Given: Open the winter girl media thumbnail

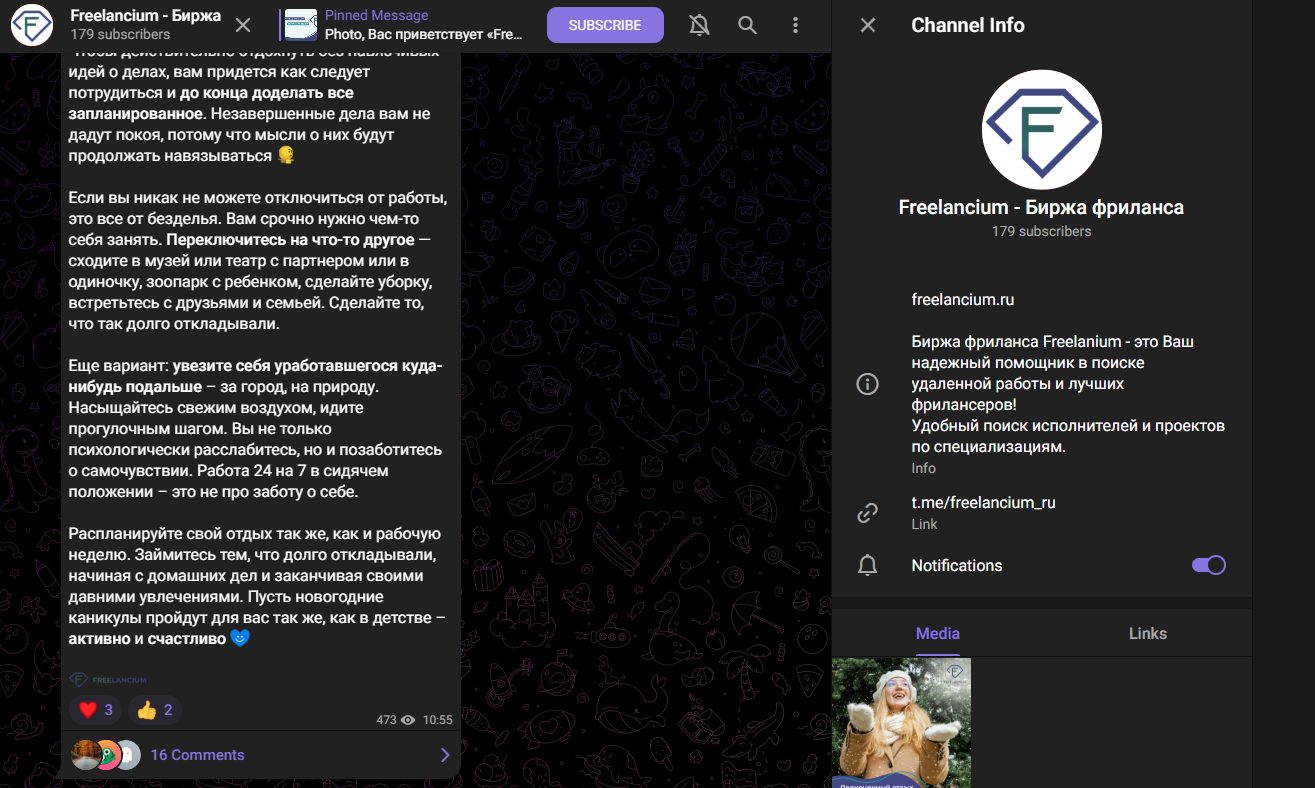Looking at the screenshot, I should pos(901,722).
